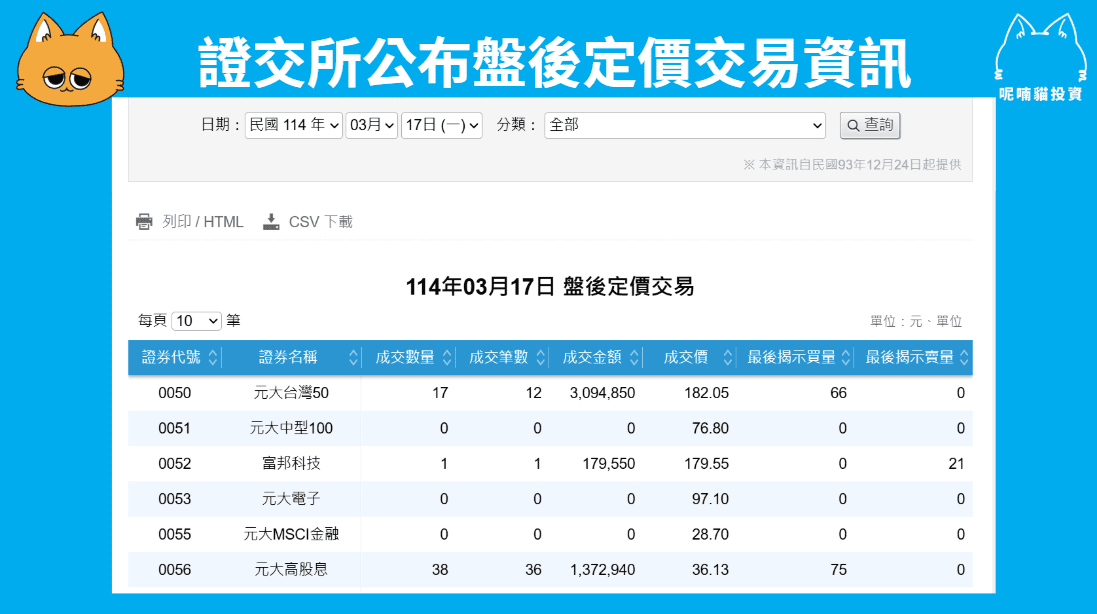Viewport: 1097px width, 614px height.
Task: Click the name 元大中型100
Action: [291, 428]
